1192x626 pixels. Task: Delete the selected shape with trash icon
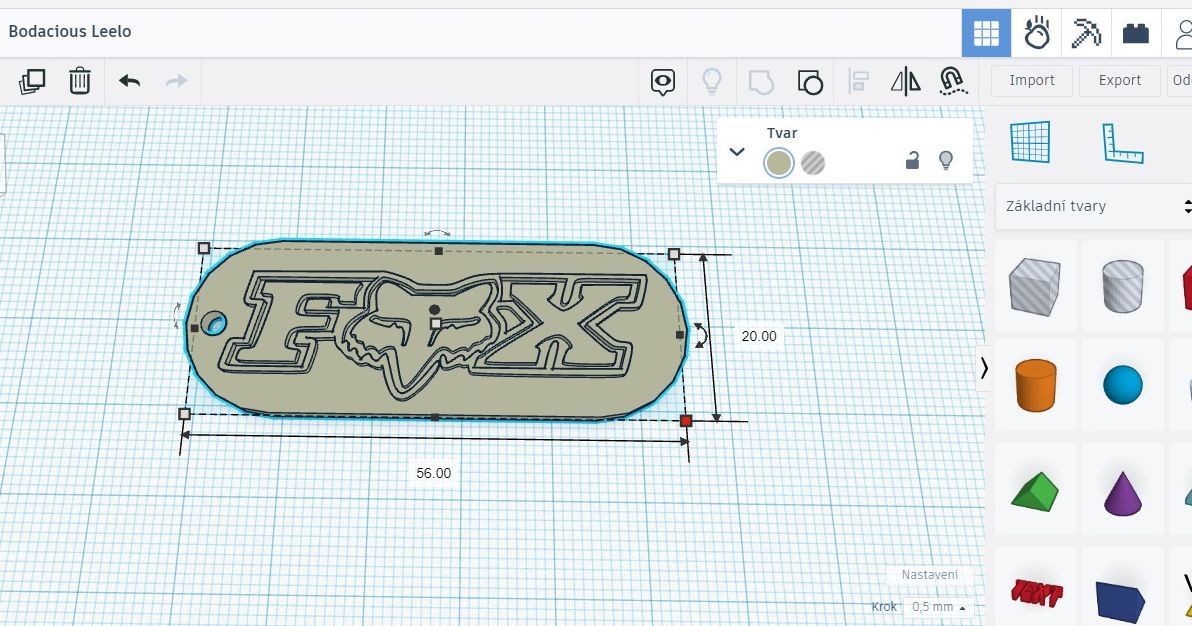coord(80,81)
